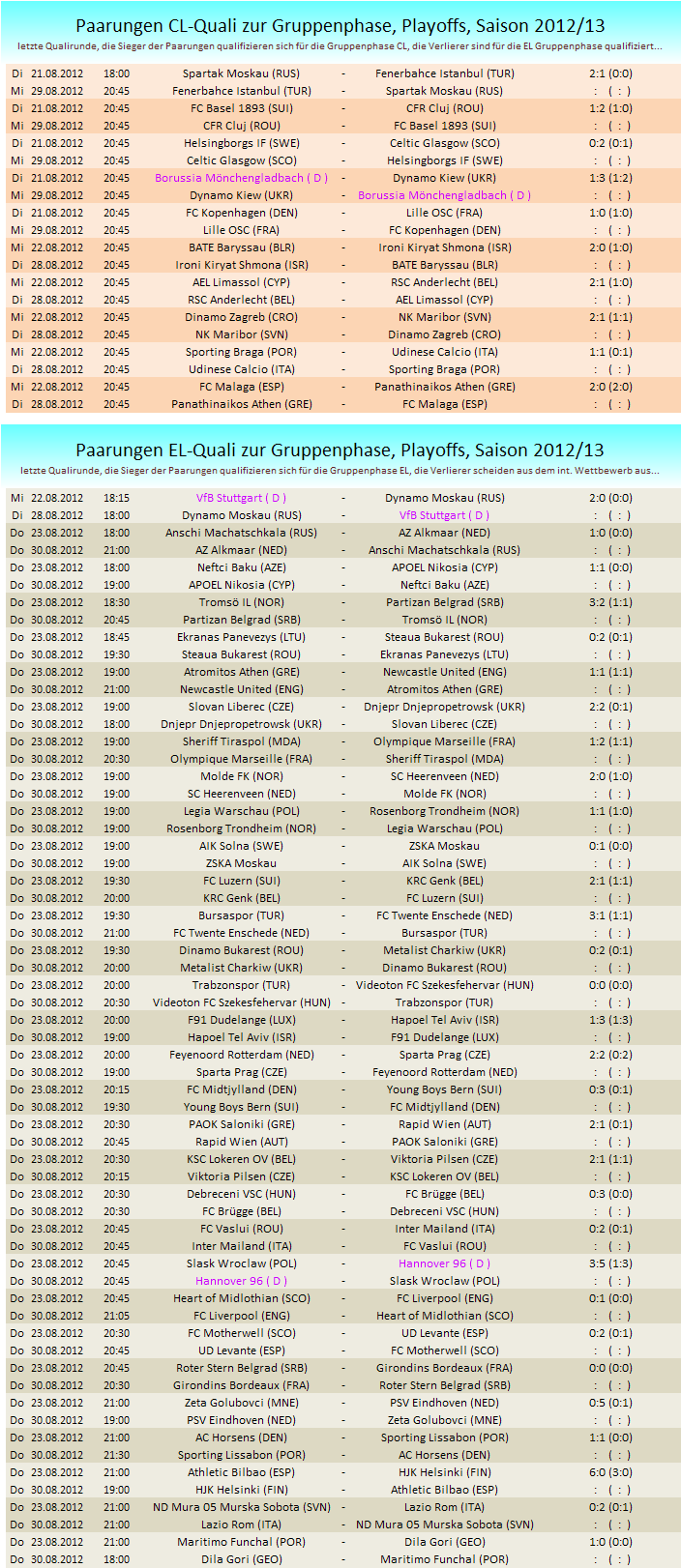Viewport: 681px width, 1568px height.
Task: Click the kickoff time '21:05' of FC Liverpool
Action: pyautogui.click(x=116, y=1316)
